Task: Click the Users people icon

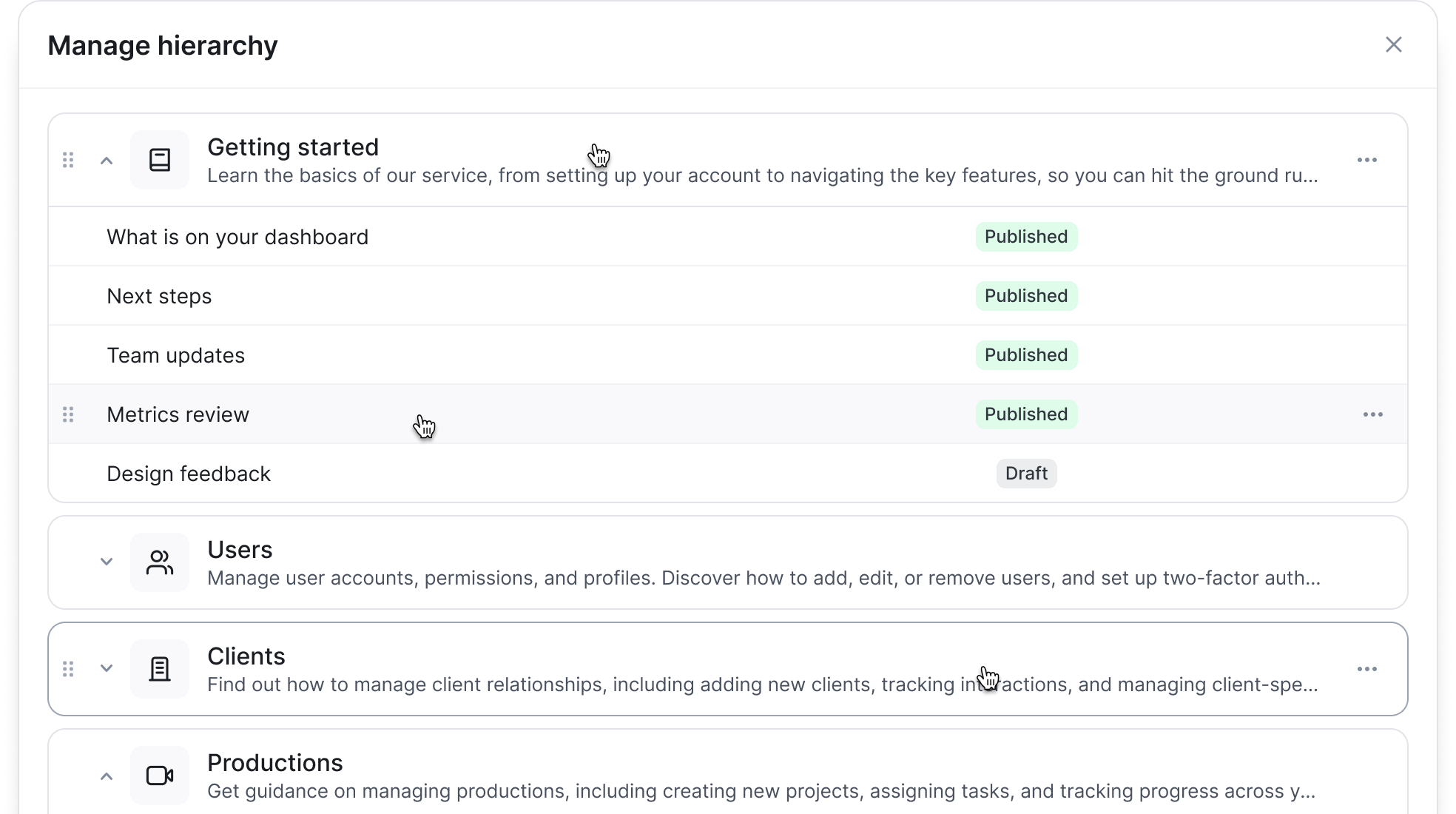Action: (x=160, y=562)
